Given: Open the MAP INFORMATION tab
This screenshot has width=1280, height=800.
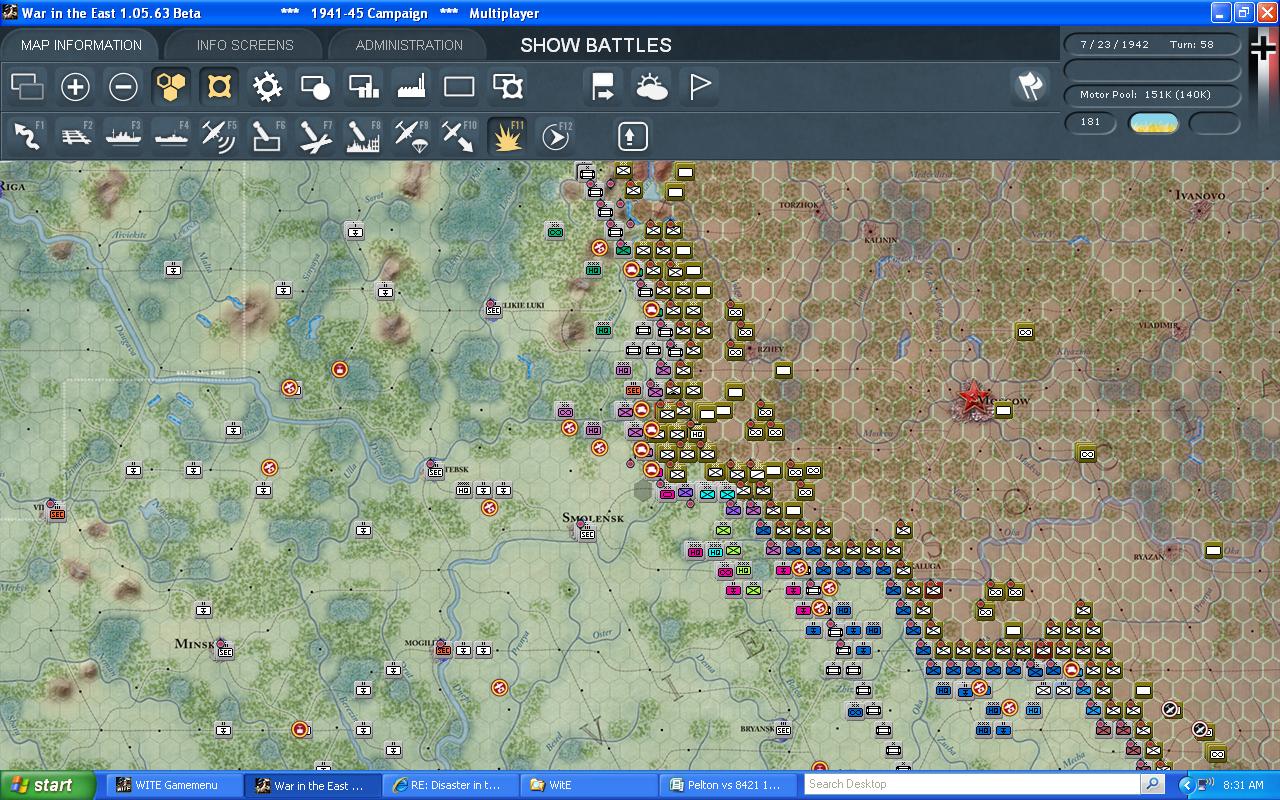Looking at the screenshot, I should [x=81, y=45].
